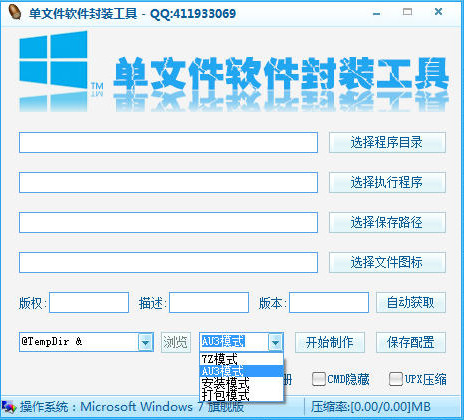Focus the save path input field
The image size is (464, 420).
click(168, 222)
